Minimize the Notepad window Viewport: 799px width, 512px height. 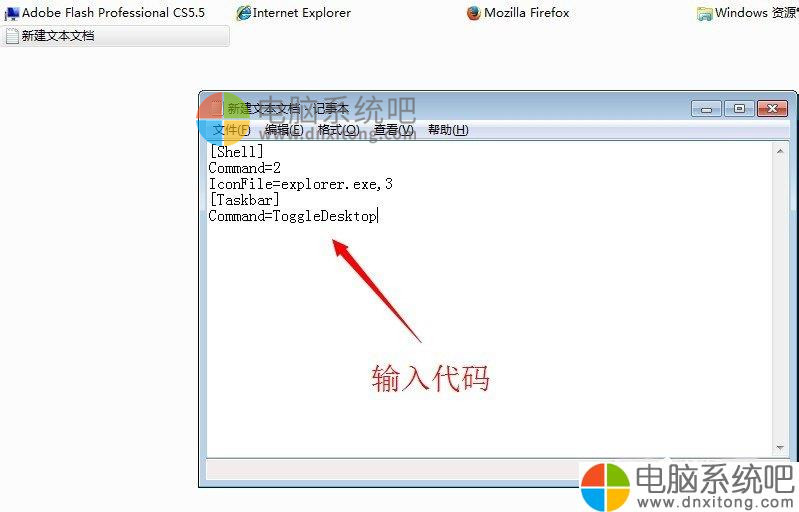(706, 109)
